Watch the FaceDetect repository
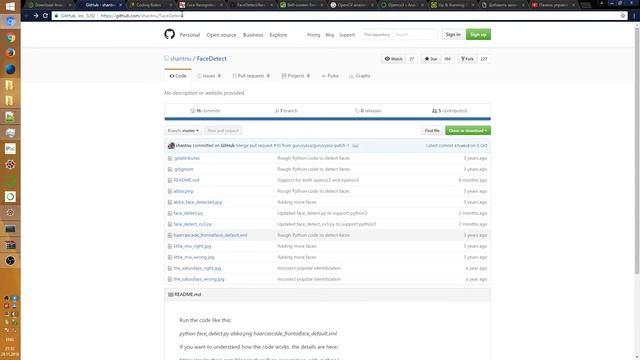The height and width of the screenshot is (360, 640). tap(393, 59)
